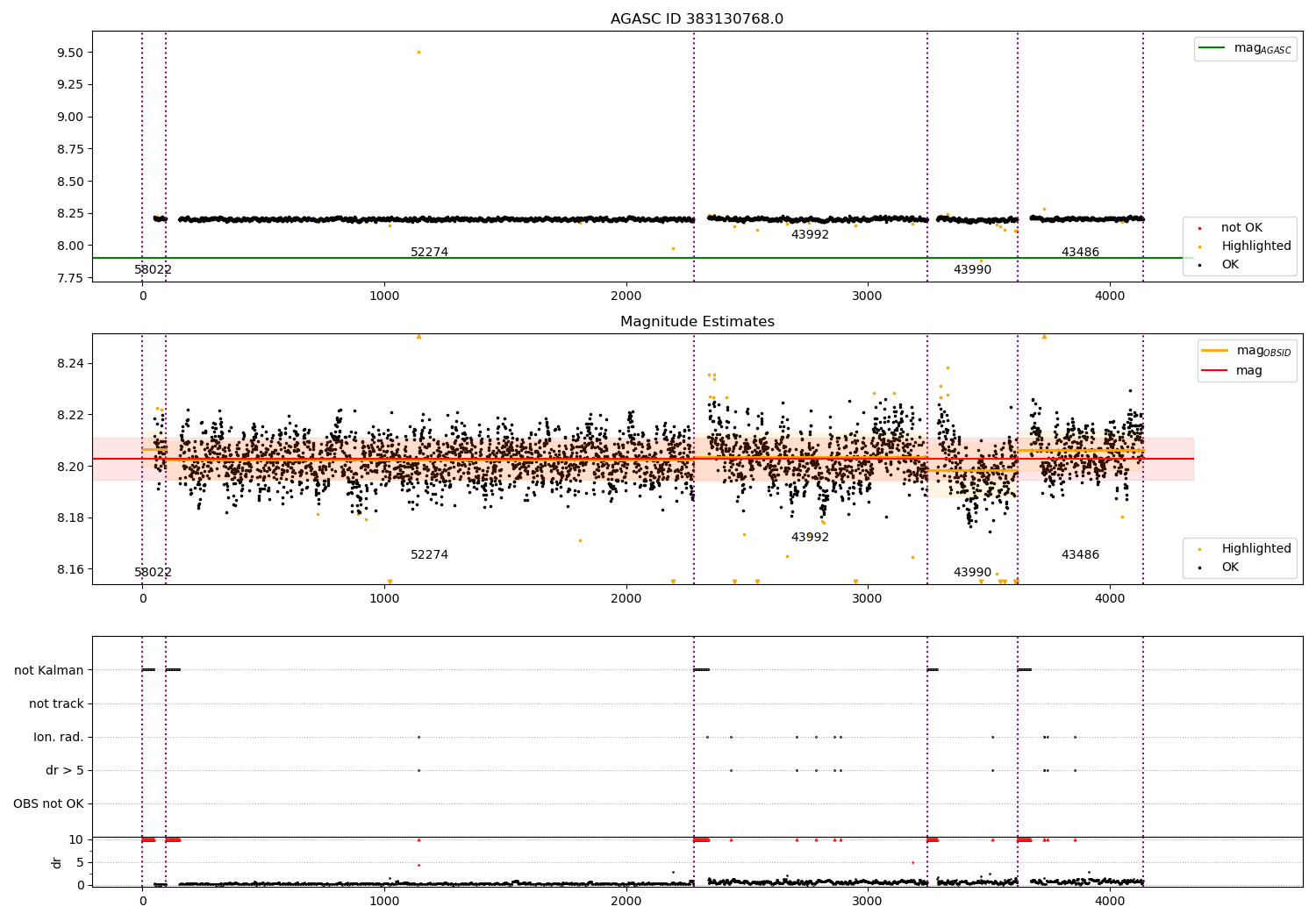Click the title 'AGASC ID 383130768.0'

[697, 19]
